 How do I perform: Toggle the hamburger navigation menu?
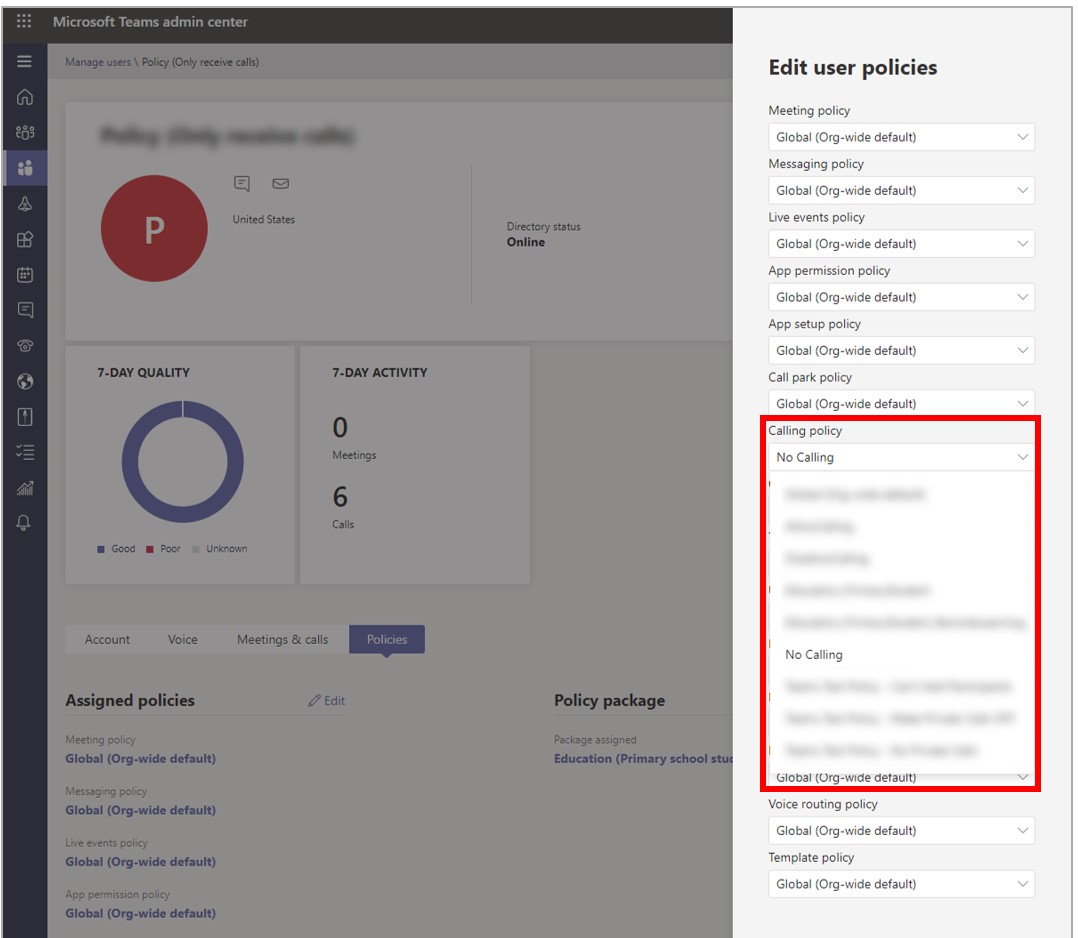pyautogui.click(x=24, y=61)
